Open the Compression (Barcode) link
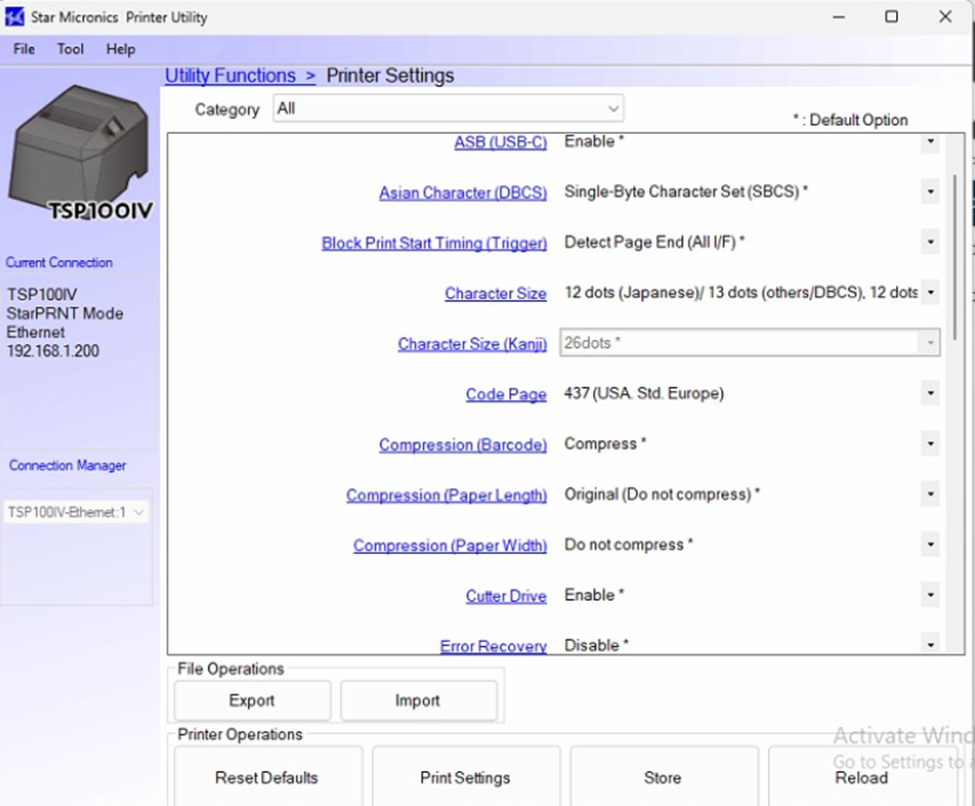The image size is (975, 806). [x=463, y=445]
